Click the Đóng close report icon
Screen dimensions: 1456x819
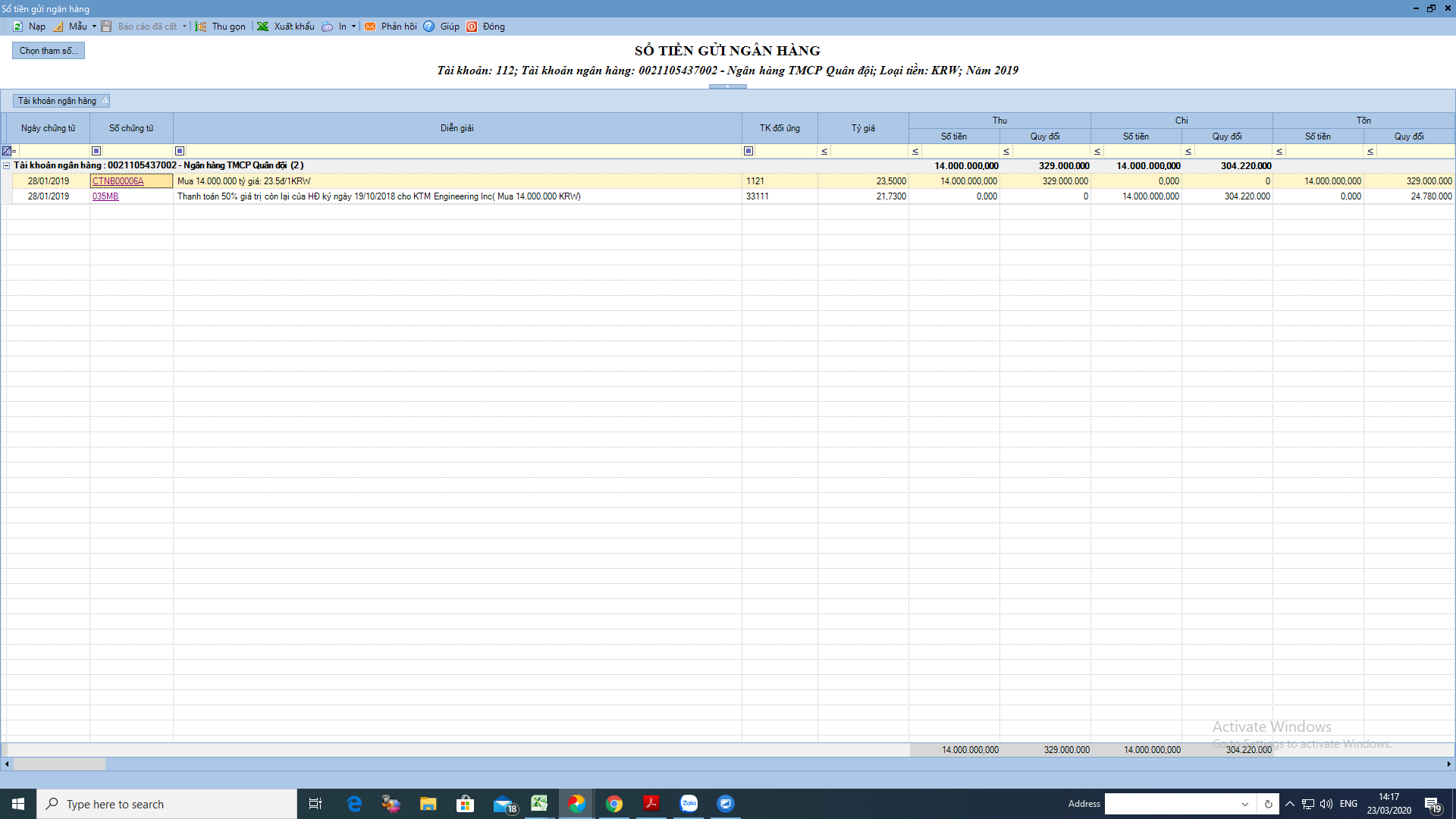click(472, 27)
